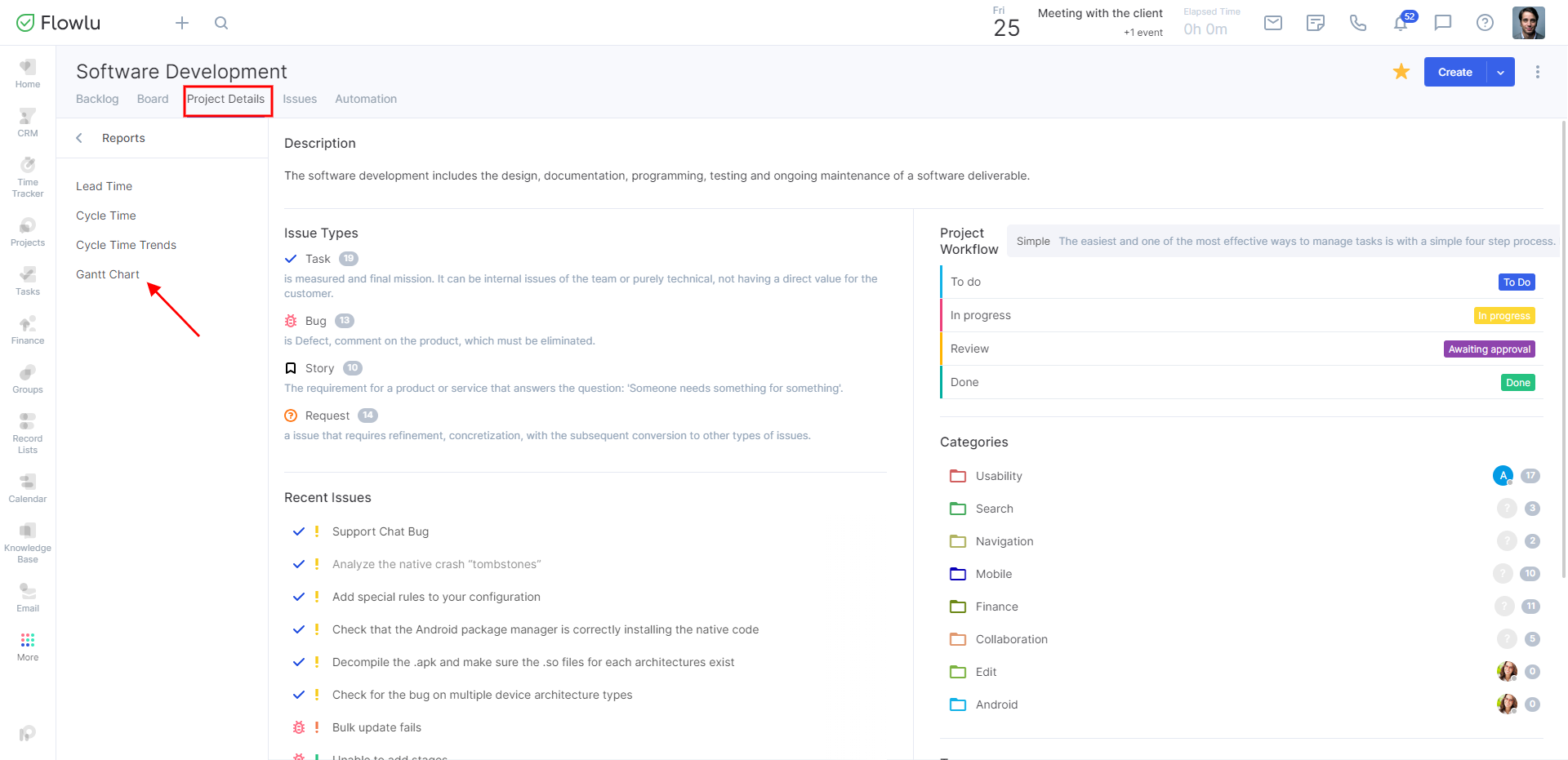Open the three-dot options menu
This screenshot has height=760, width=1568.
coord(1537,72)
